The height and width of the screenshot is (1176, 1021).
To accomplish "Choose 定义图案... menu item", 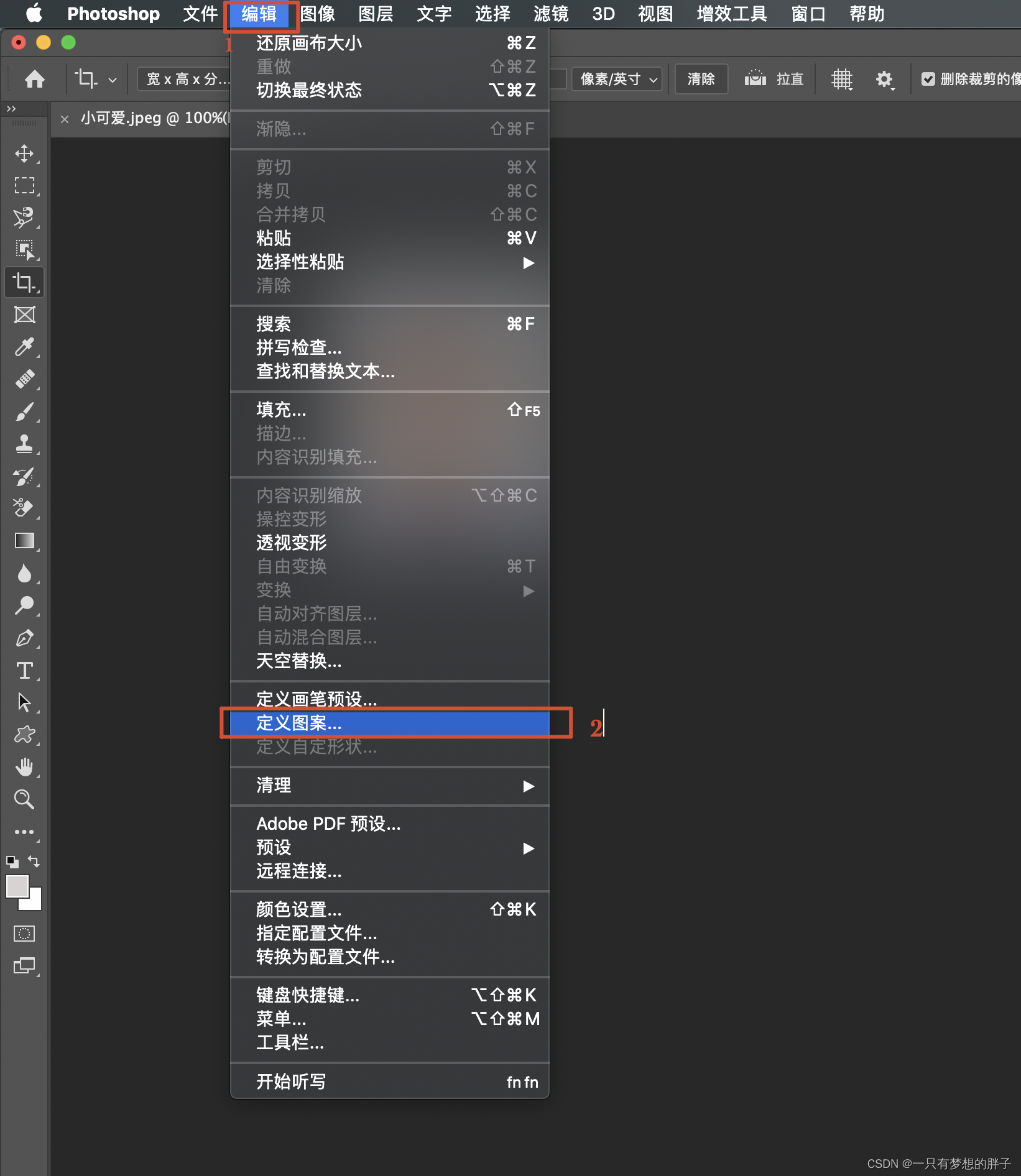I will click(x=390, y=724).
